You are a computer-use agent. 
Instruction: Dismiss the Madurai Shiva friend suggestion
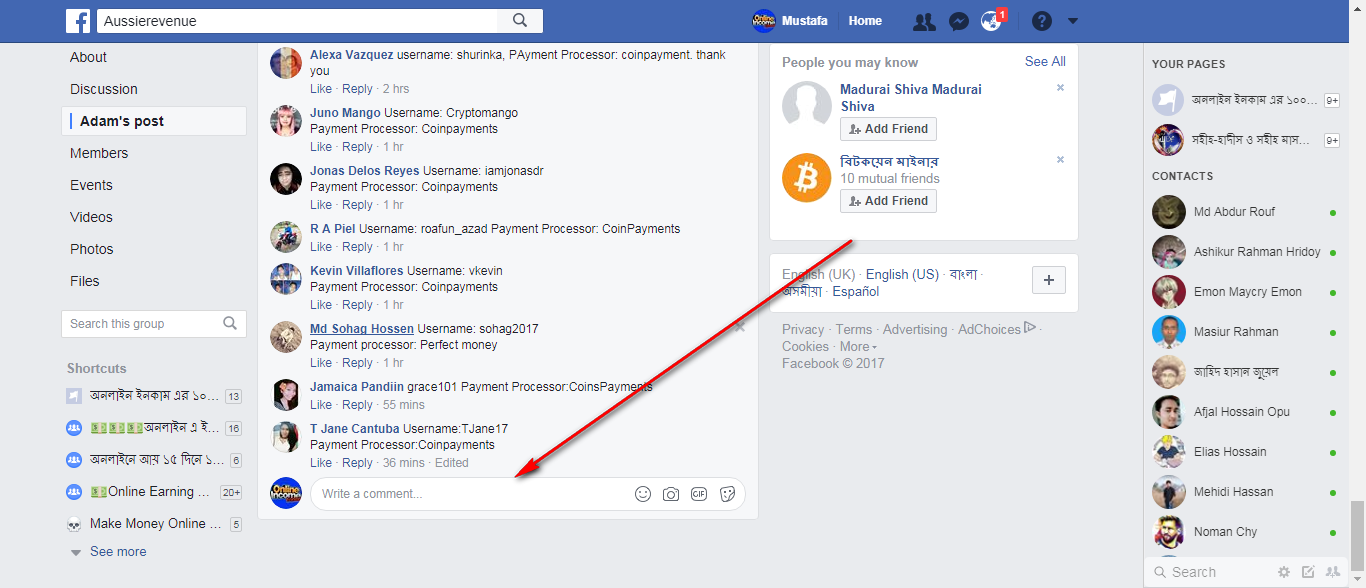click(x=1060, y=88)
